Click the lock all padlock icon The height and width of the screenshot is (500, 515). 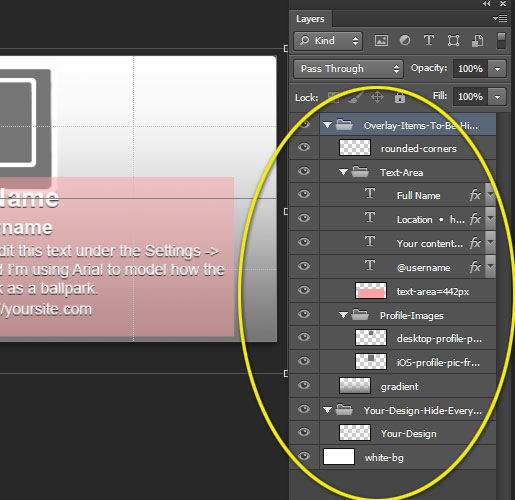click(400, 97)
